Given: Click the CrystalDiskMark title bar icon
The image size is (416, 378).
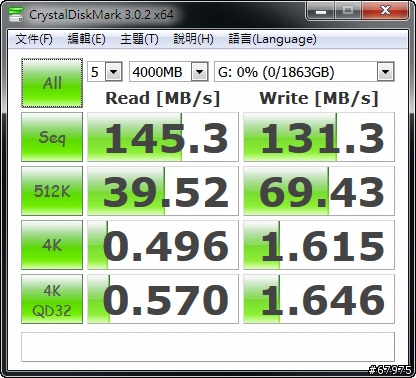Looking at the screenshot, I should pos(16,15).
